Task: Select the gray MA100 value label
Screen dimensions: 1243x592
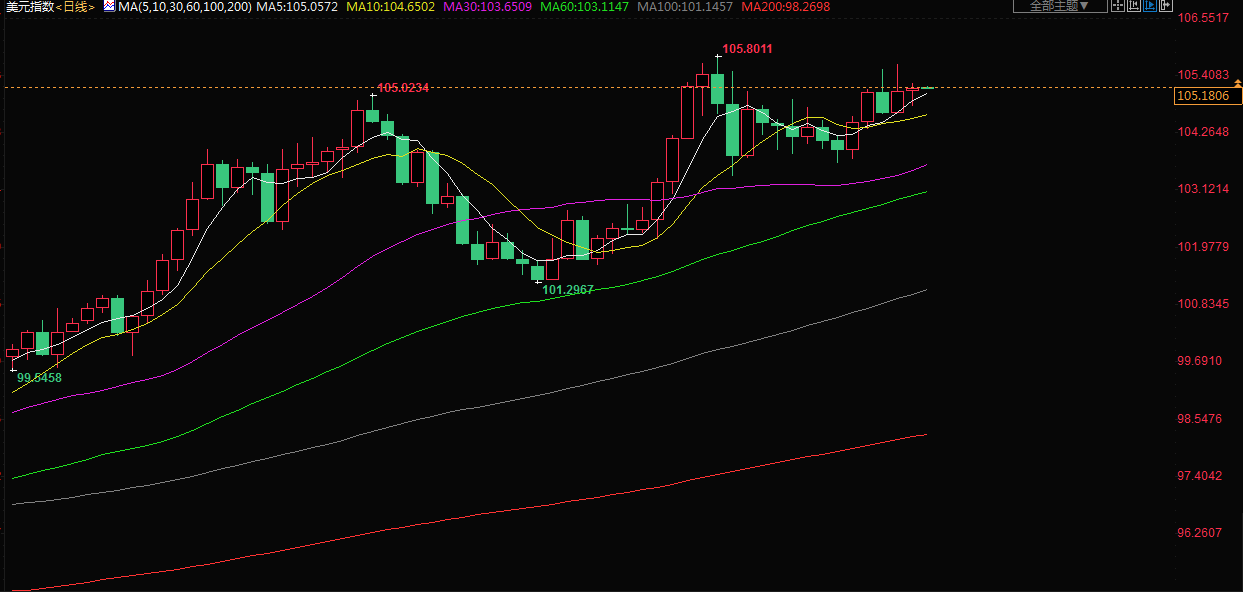Action: [685, 7]
